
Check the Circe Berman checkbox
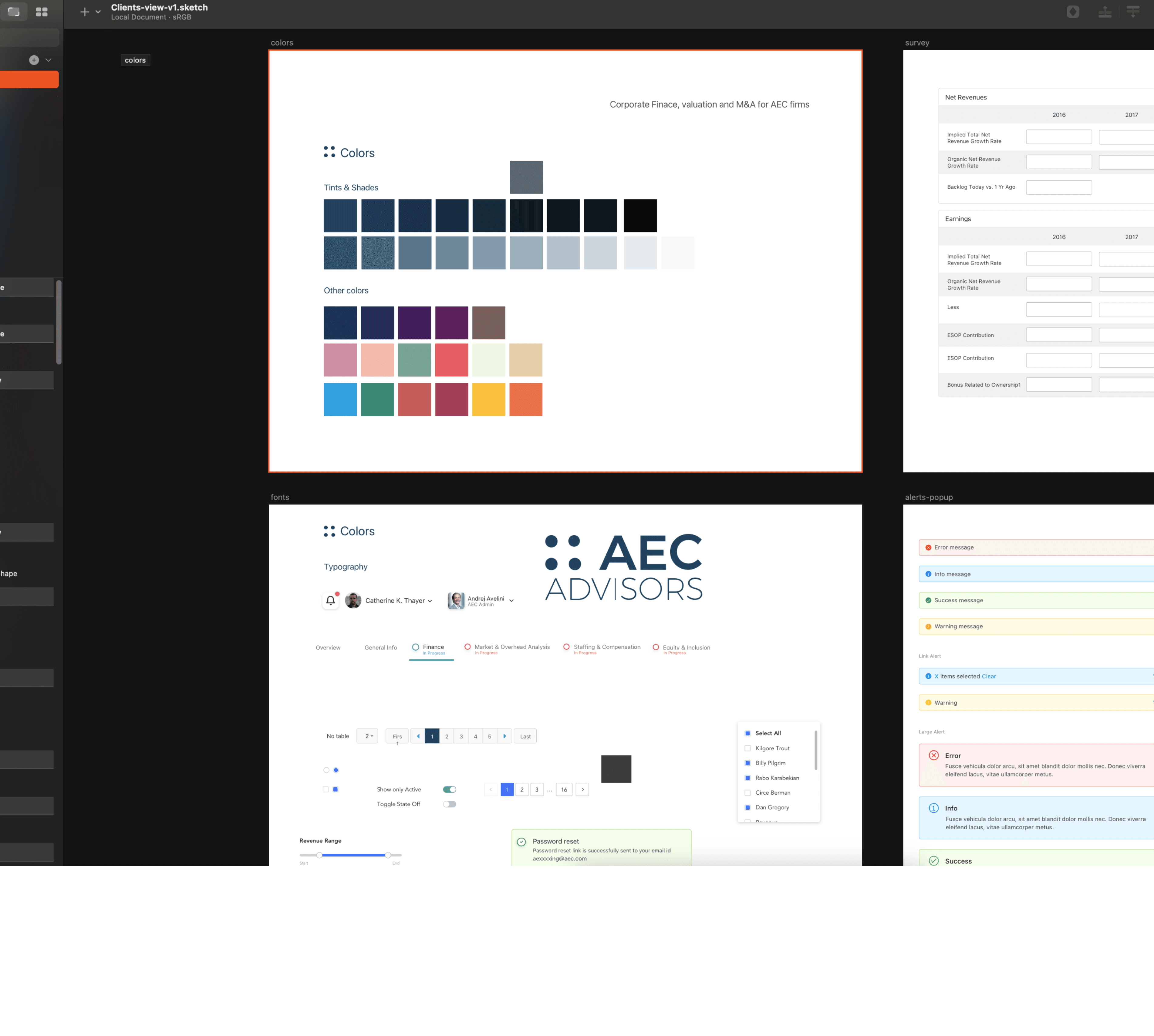pyautogui.click(x=747, y=792)
